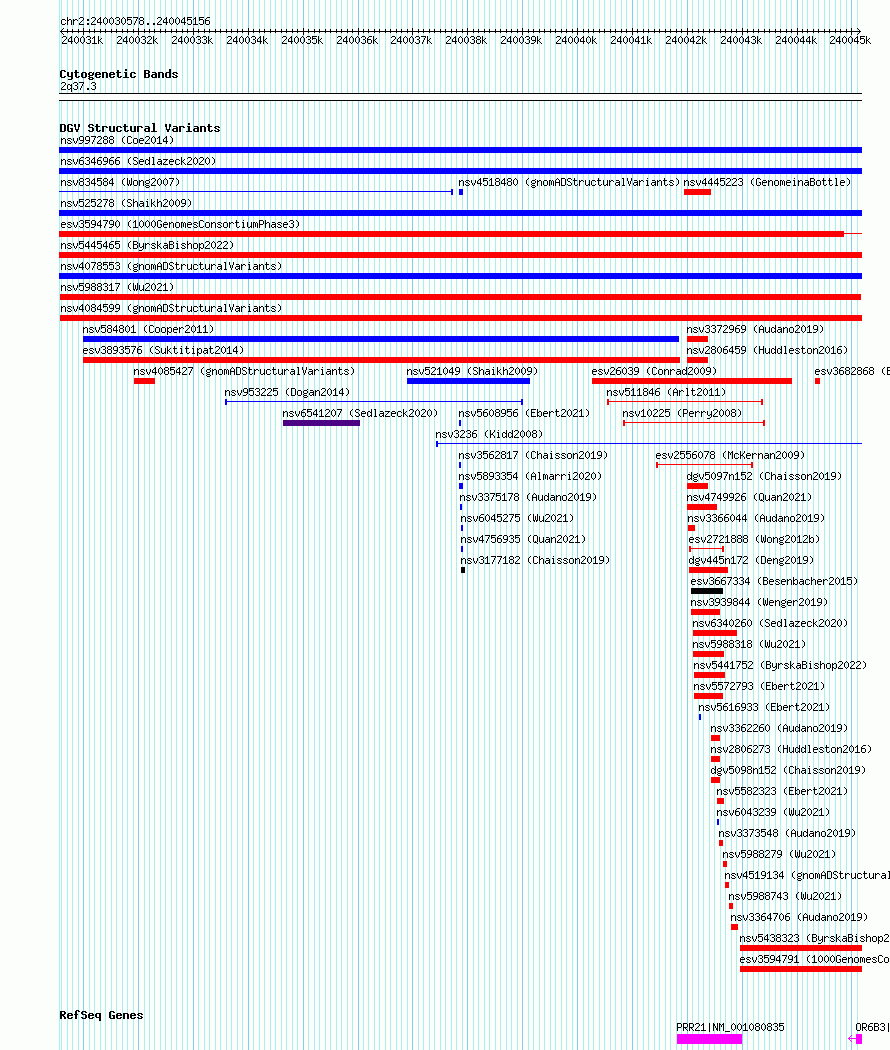Select OR6B3 gene label
The width and height of the screenshot is (890, 1050).
coord(872,1027)
